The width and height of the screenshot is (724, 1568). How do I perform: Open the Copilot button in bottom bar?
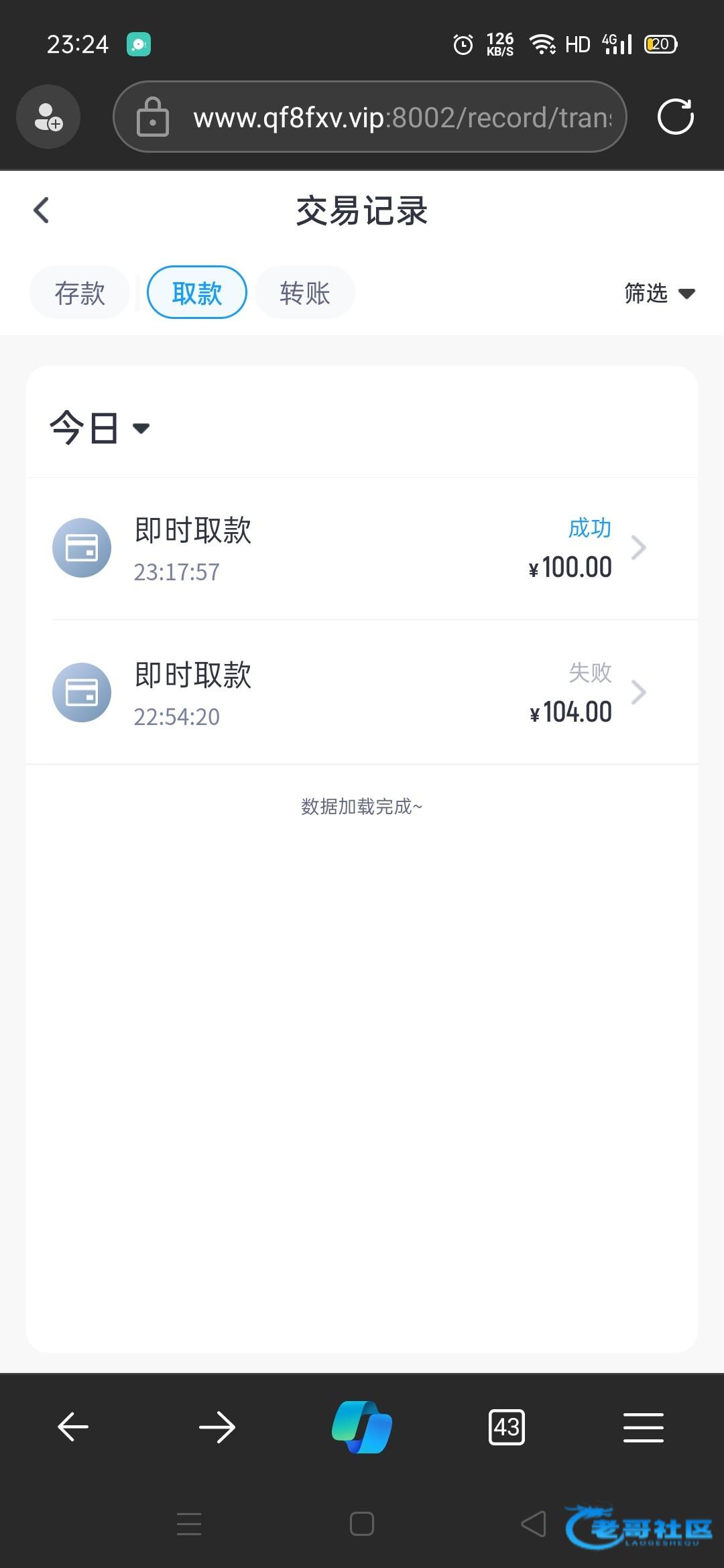click(362, 1427)
